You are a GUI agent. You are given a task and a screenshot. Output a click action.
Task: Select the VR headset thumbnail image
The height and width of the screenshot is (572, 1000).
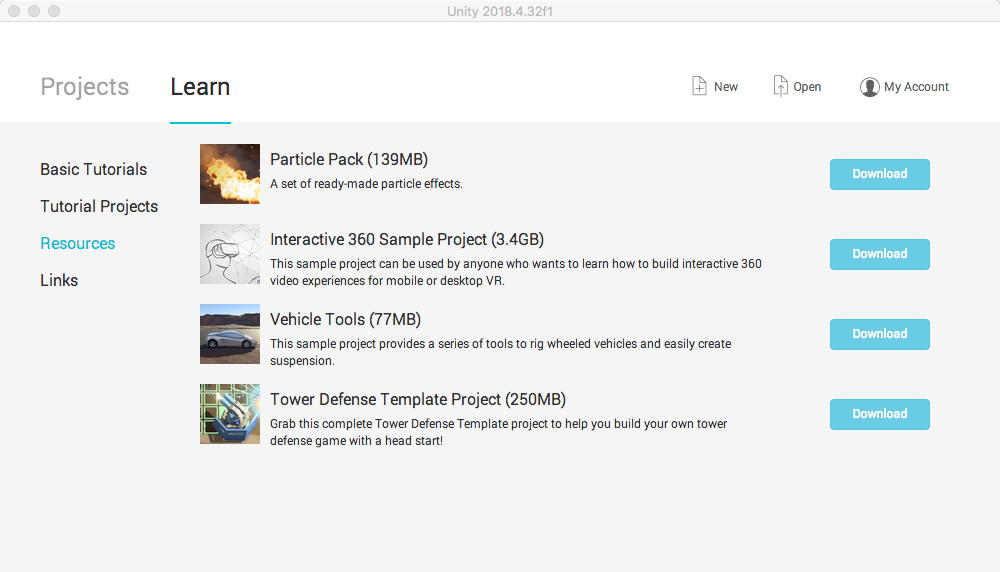(x=230, y=254)
